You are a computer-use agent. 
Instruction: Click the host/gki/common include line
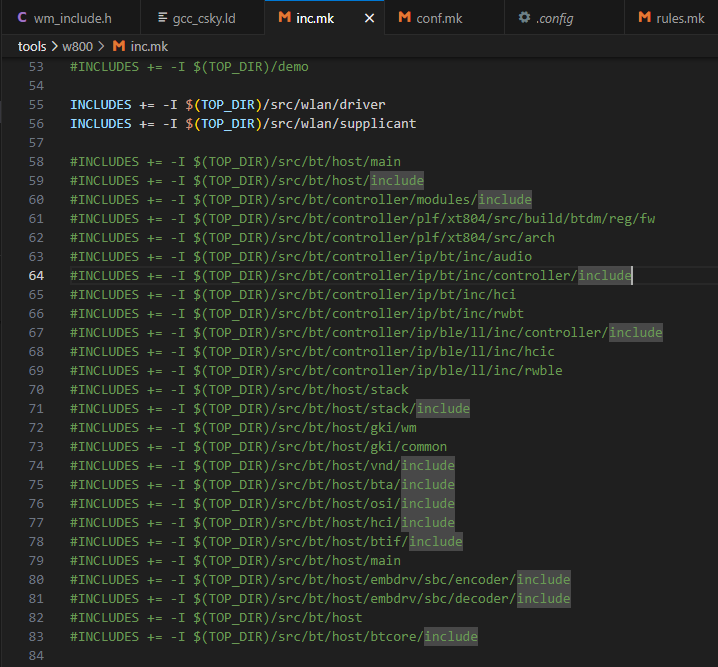[x=258, y=447]
